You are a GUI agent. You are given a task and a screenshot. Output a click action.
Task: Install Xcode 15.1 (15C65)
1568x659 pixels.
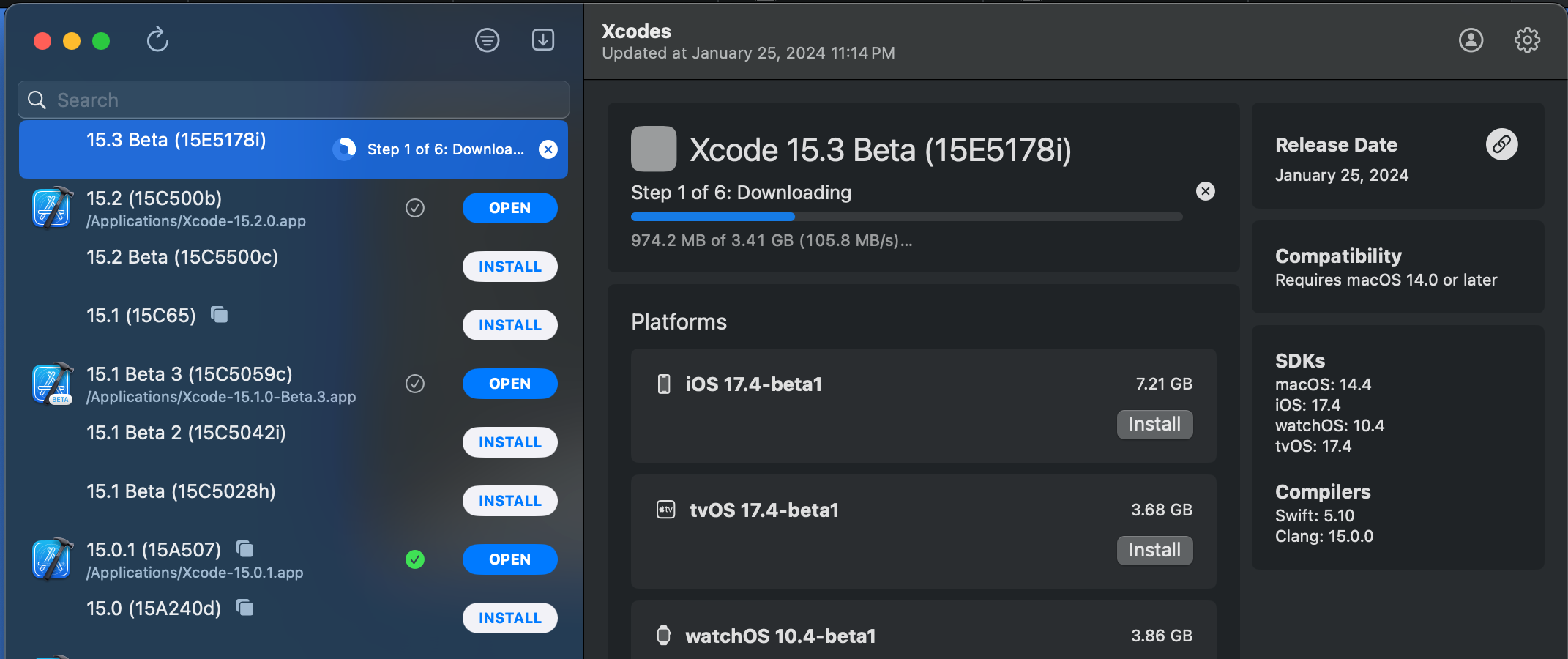click(x=510, y=325)
